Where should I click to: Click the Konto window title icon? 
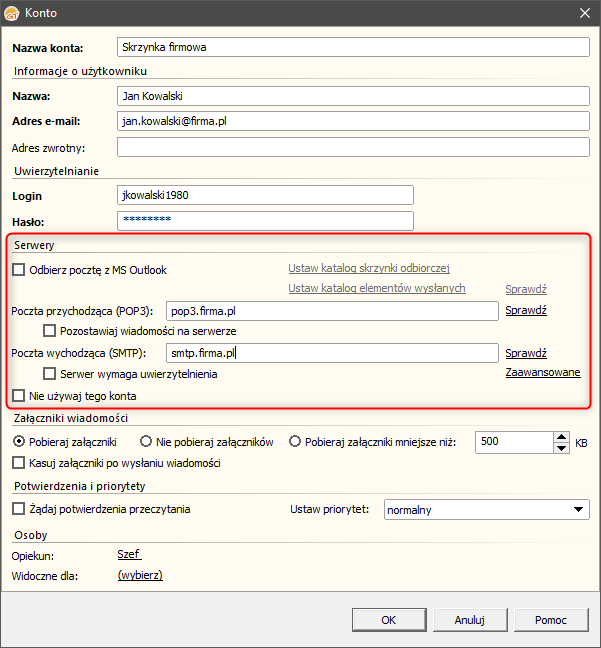tap(11, 13)
